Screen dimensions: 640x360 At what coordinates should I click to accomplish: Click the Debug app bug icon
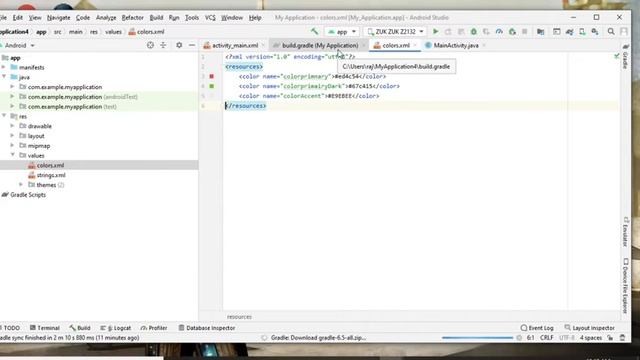pos(473,31)
